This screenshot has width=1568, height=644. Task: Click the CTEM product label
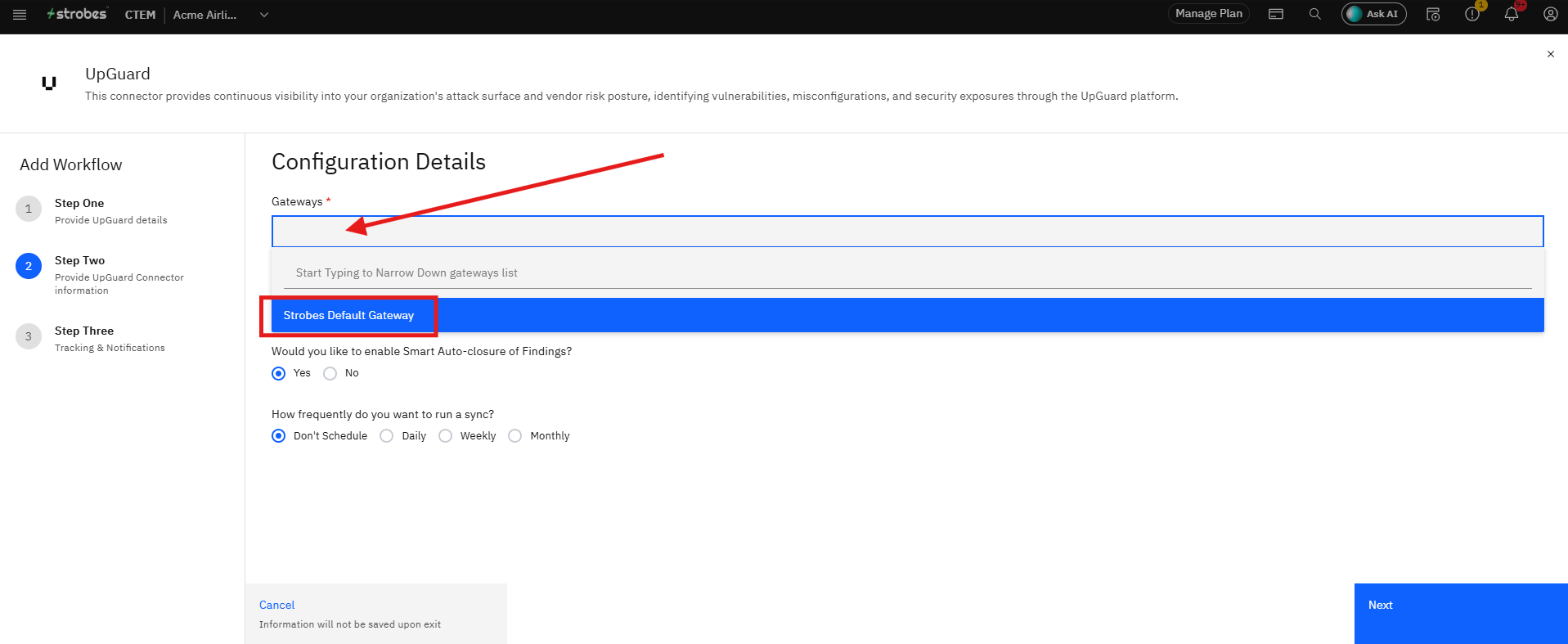tap(140, 15)
